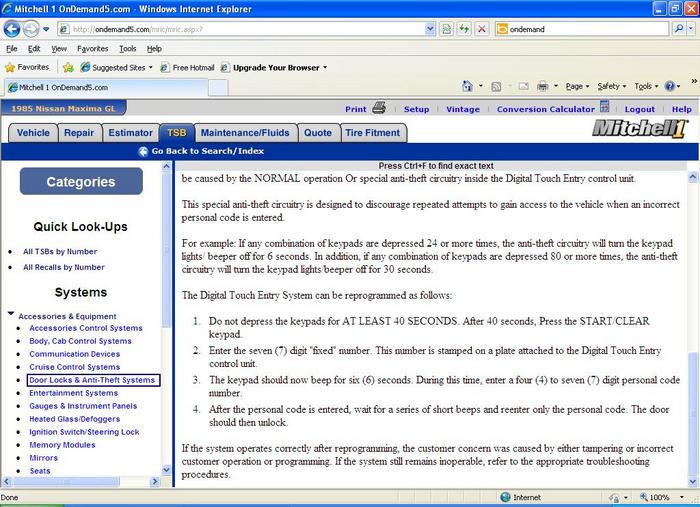The image size is (700, 507).
Task: Open the command bar Tools dropdown
Action: [646, 87]
